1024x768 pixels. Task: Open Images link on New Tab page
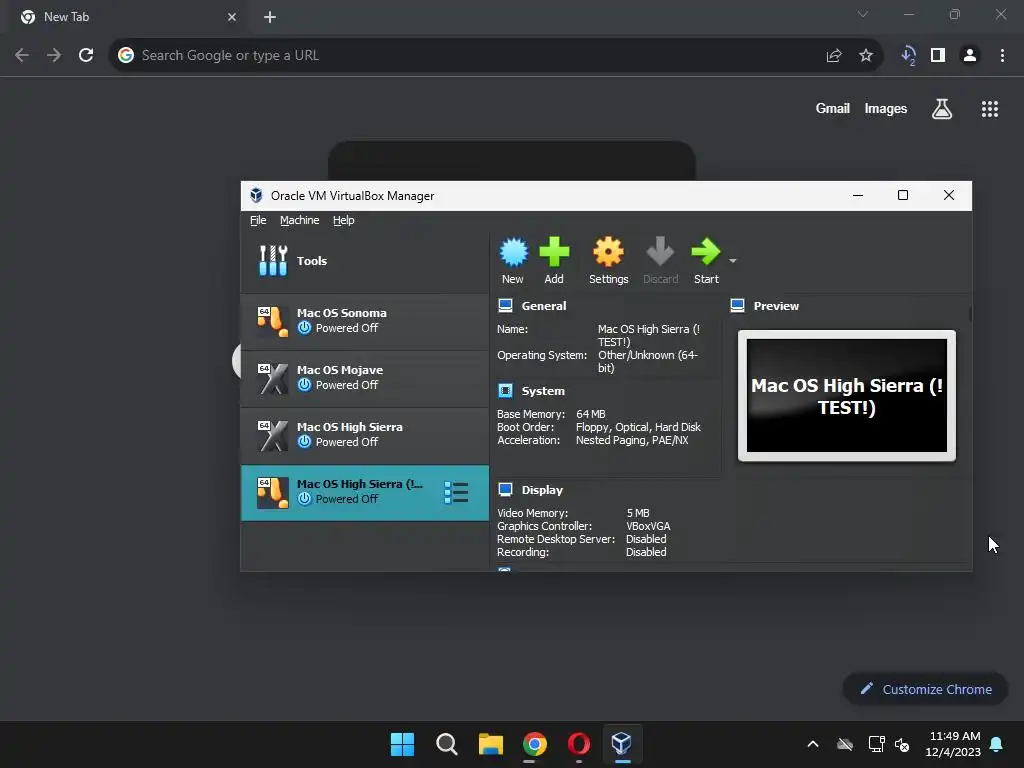pyautogui.click(x=886, y=108)
